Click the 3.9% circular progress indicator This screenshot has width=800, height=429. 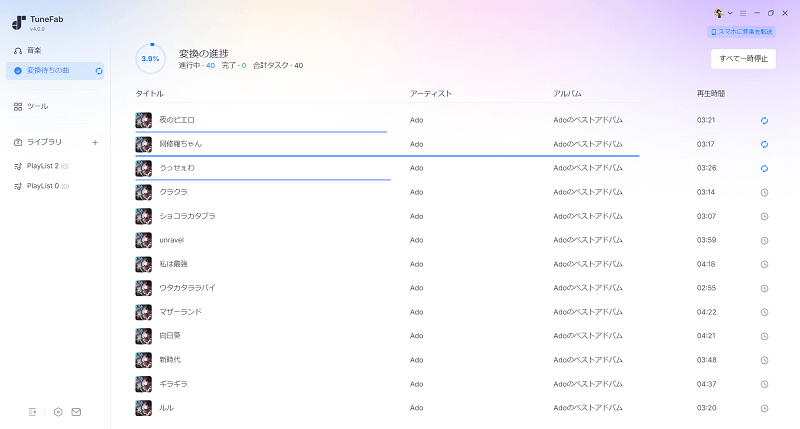[x=150, y=59]
